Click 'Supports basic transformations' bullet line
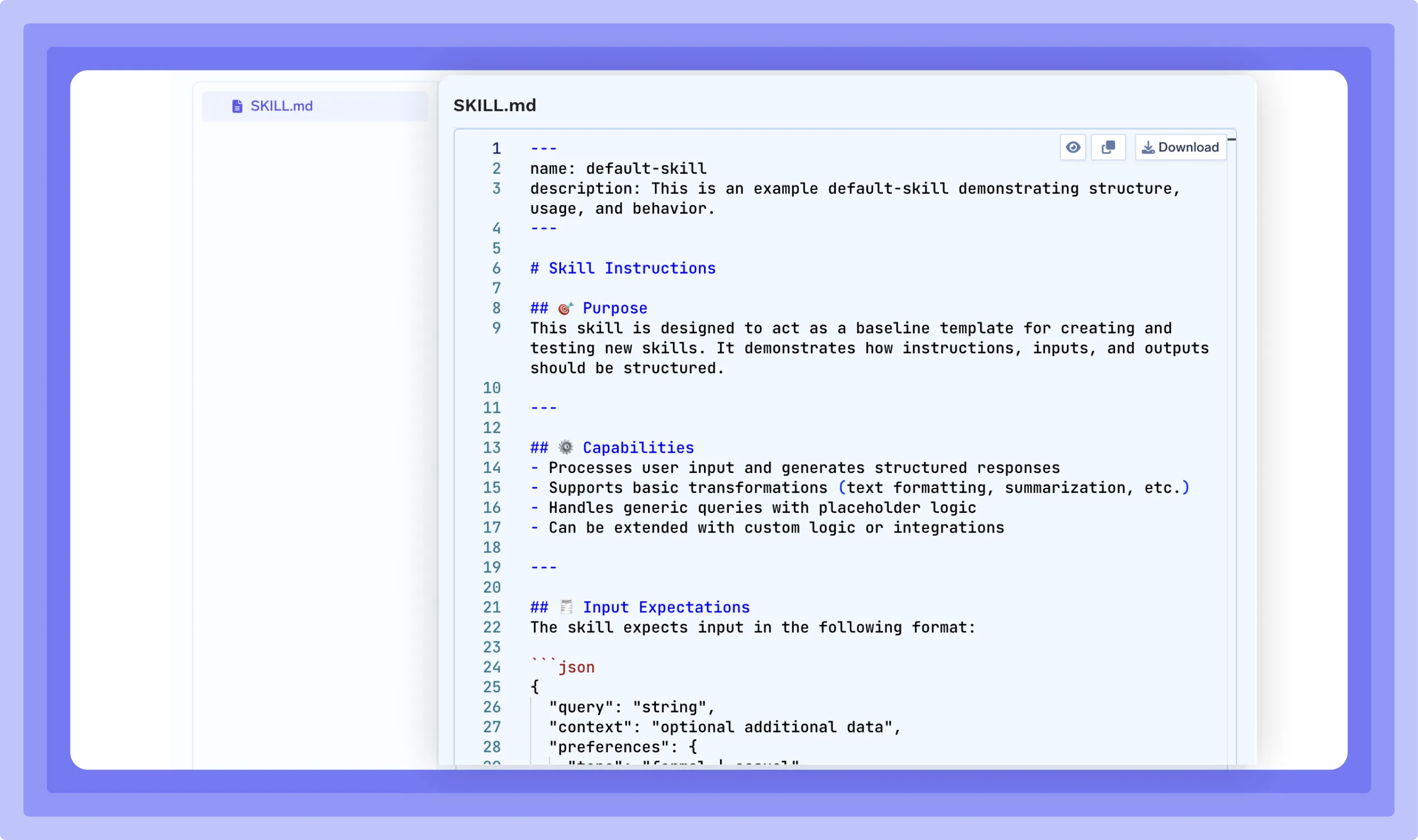1418x840 pixels. pos(860,487)
